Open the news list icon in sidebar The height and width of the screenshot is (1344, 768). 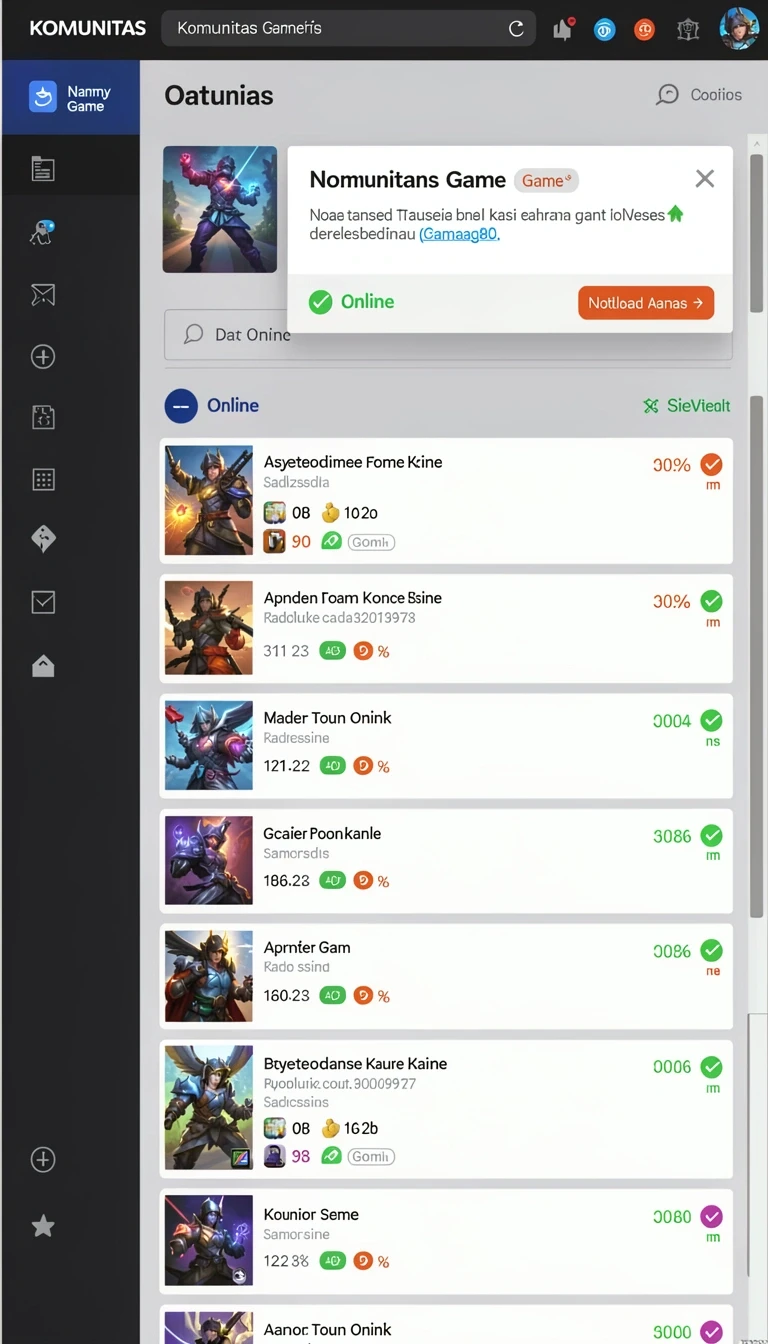click(x=43, y=169)
